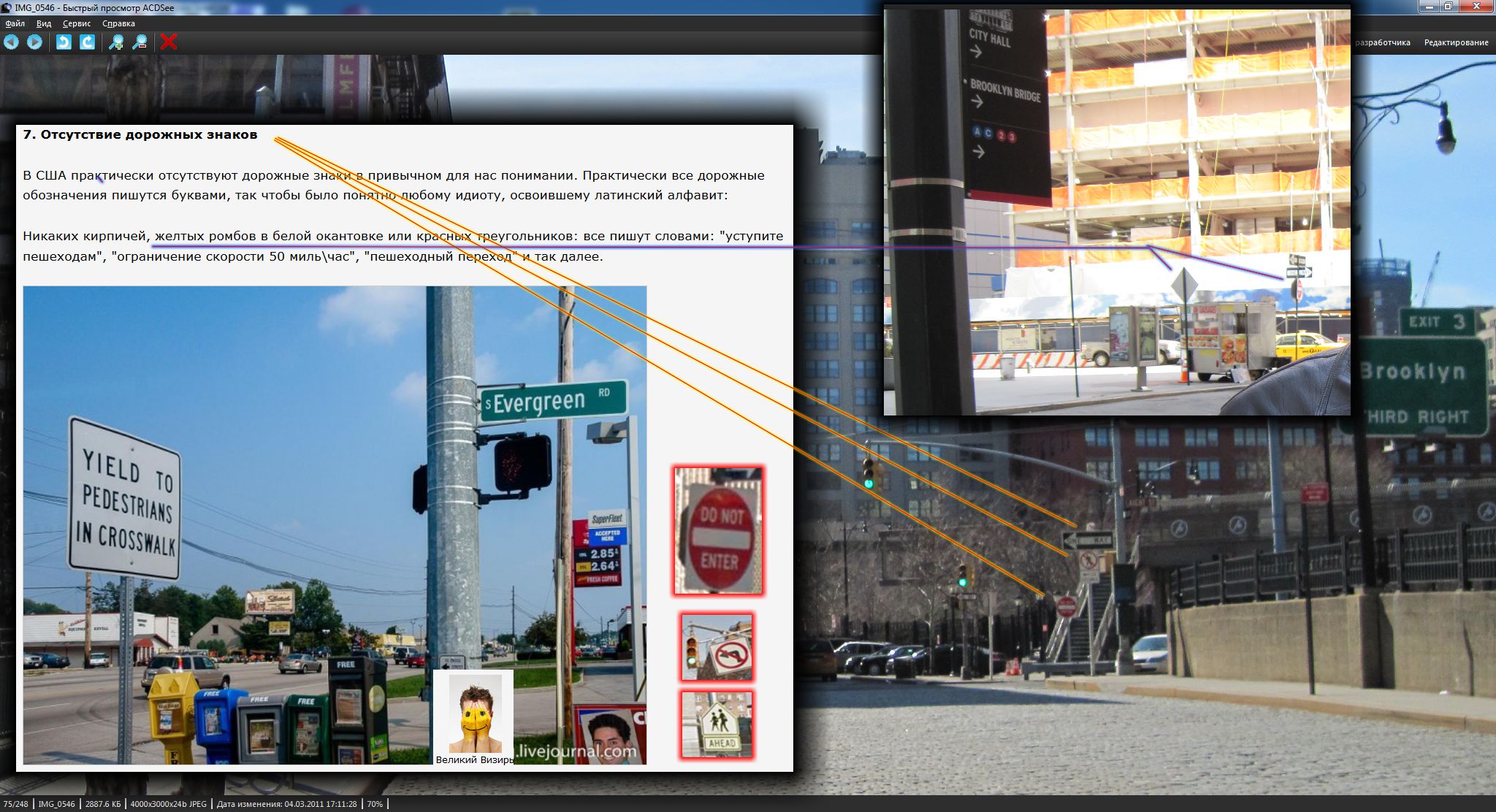The width and height of the screenshot is (1496, 812).
Task: Click the 70% zoom level in status bar
Action: [x=375, y=804]
